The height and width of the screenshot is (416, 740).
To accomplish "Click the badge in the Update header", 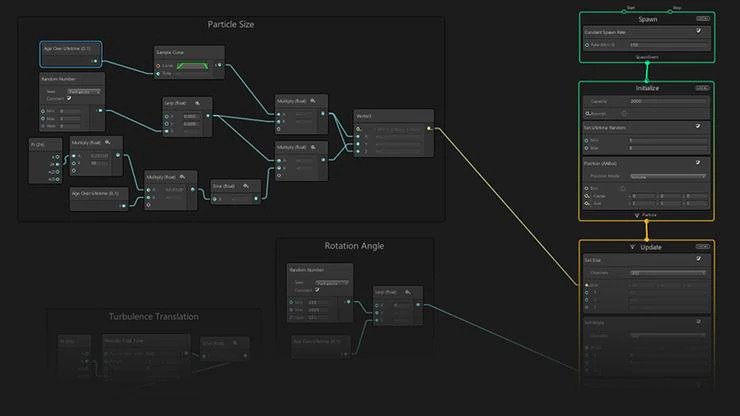I will coord(702,246).
